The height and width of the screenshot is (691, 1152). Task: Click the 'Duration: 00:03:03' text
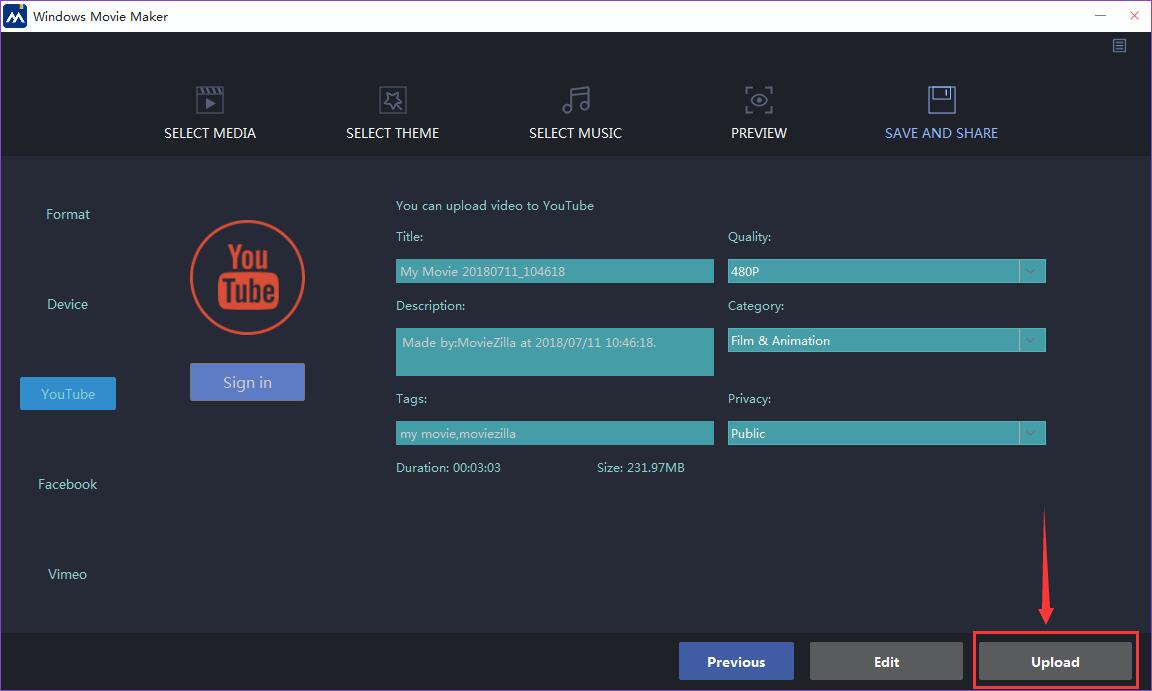click(448, 468)
